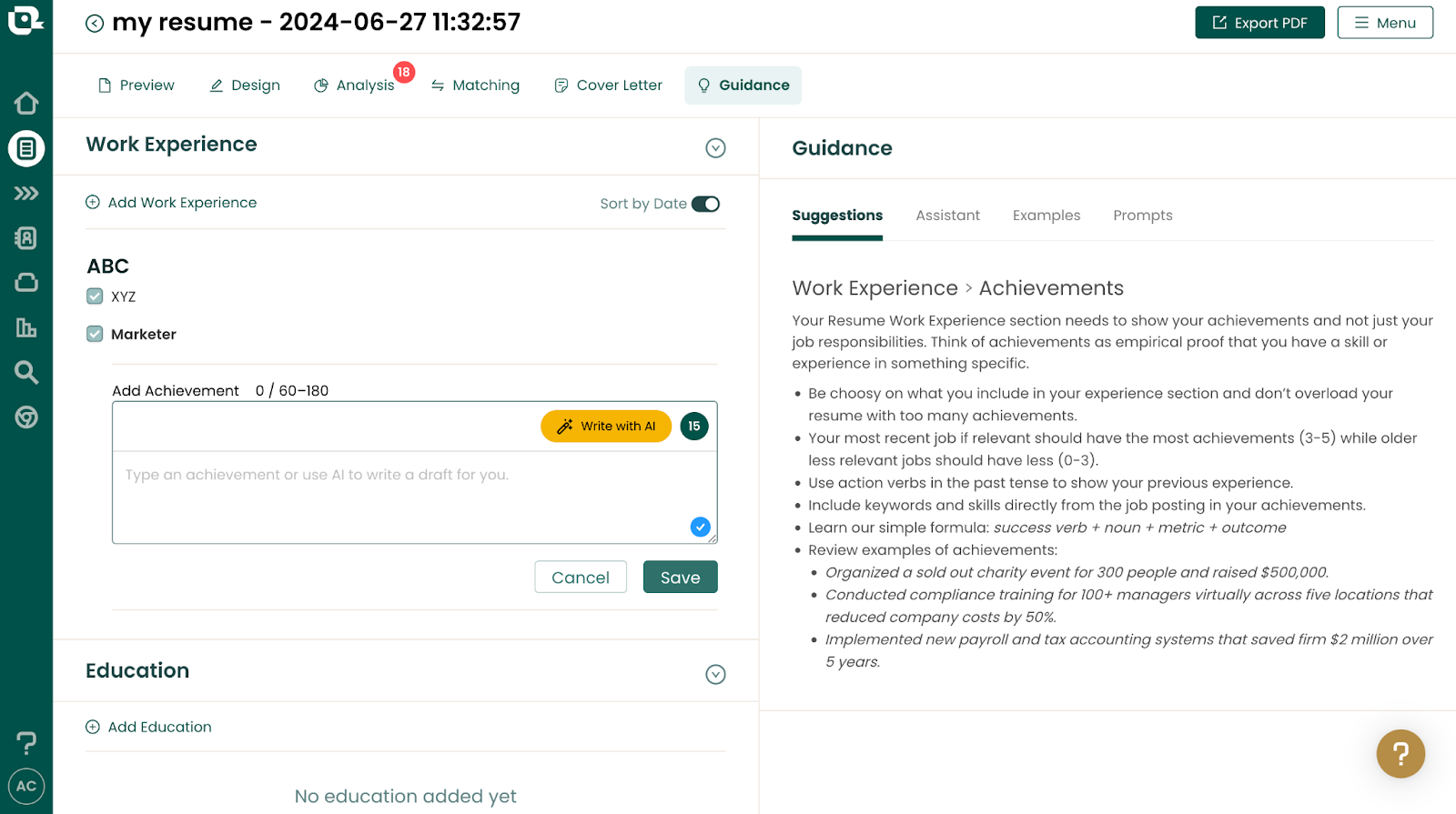1456x814 pixels.
Task: Toggle the Sort by Date switch
Action: 705,204
